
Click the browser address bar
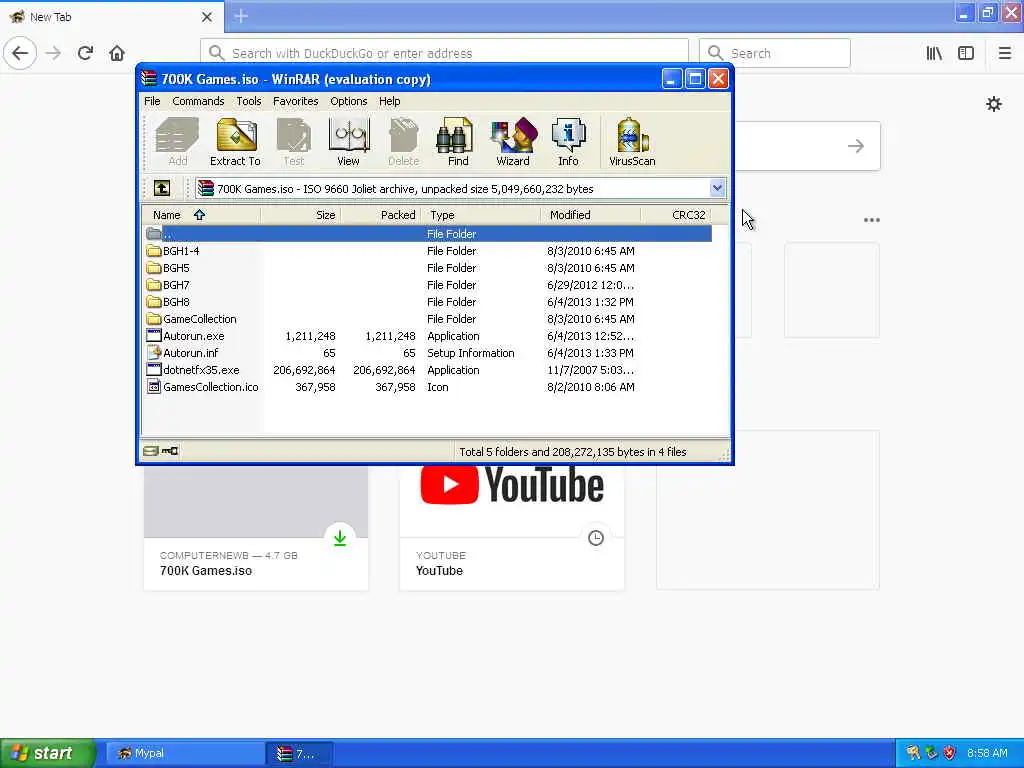pos(444,53)
